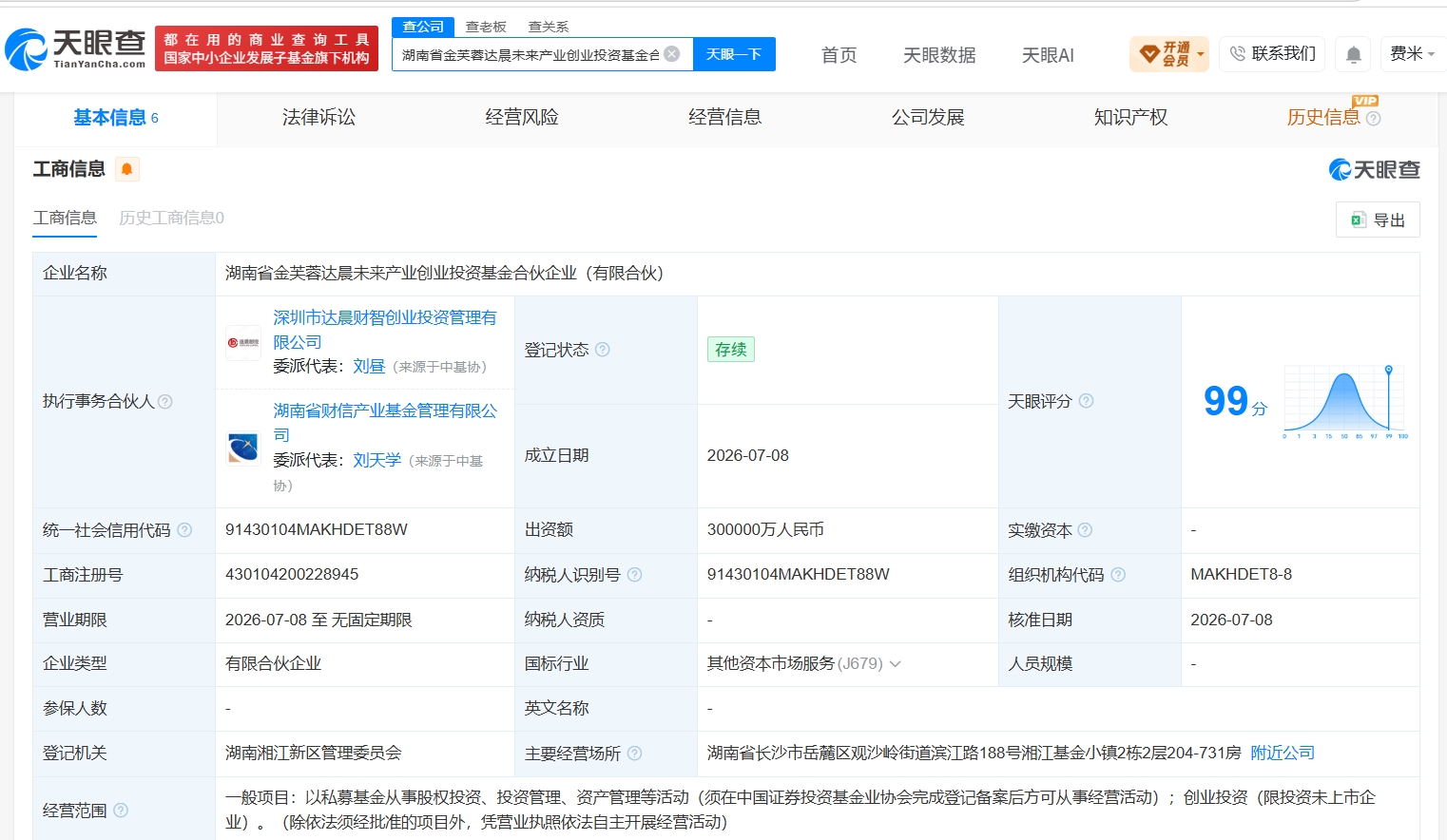Select the 工商信息 sub-tab
Image resolution: width=1447 pixels, height=840 pixels.
65,218
